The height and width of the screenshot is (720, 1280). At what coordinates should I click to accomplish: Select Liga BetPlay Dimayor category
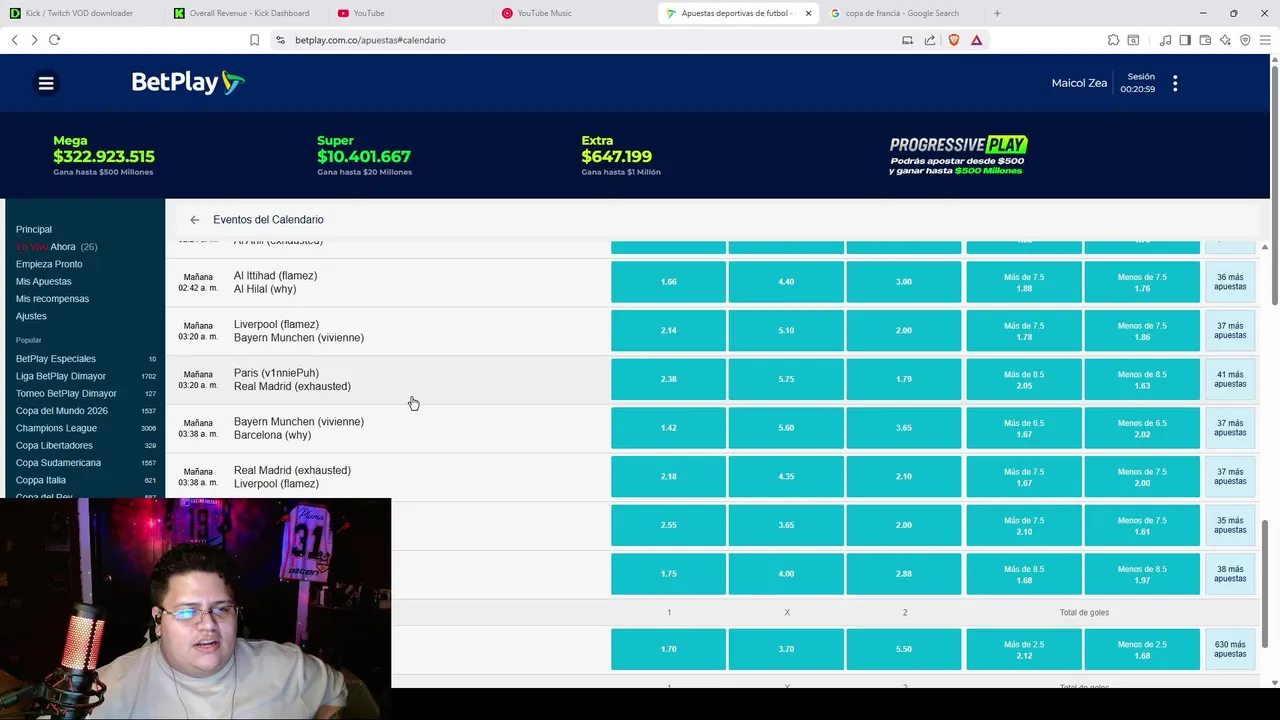pos(85,376)
